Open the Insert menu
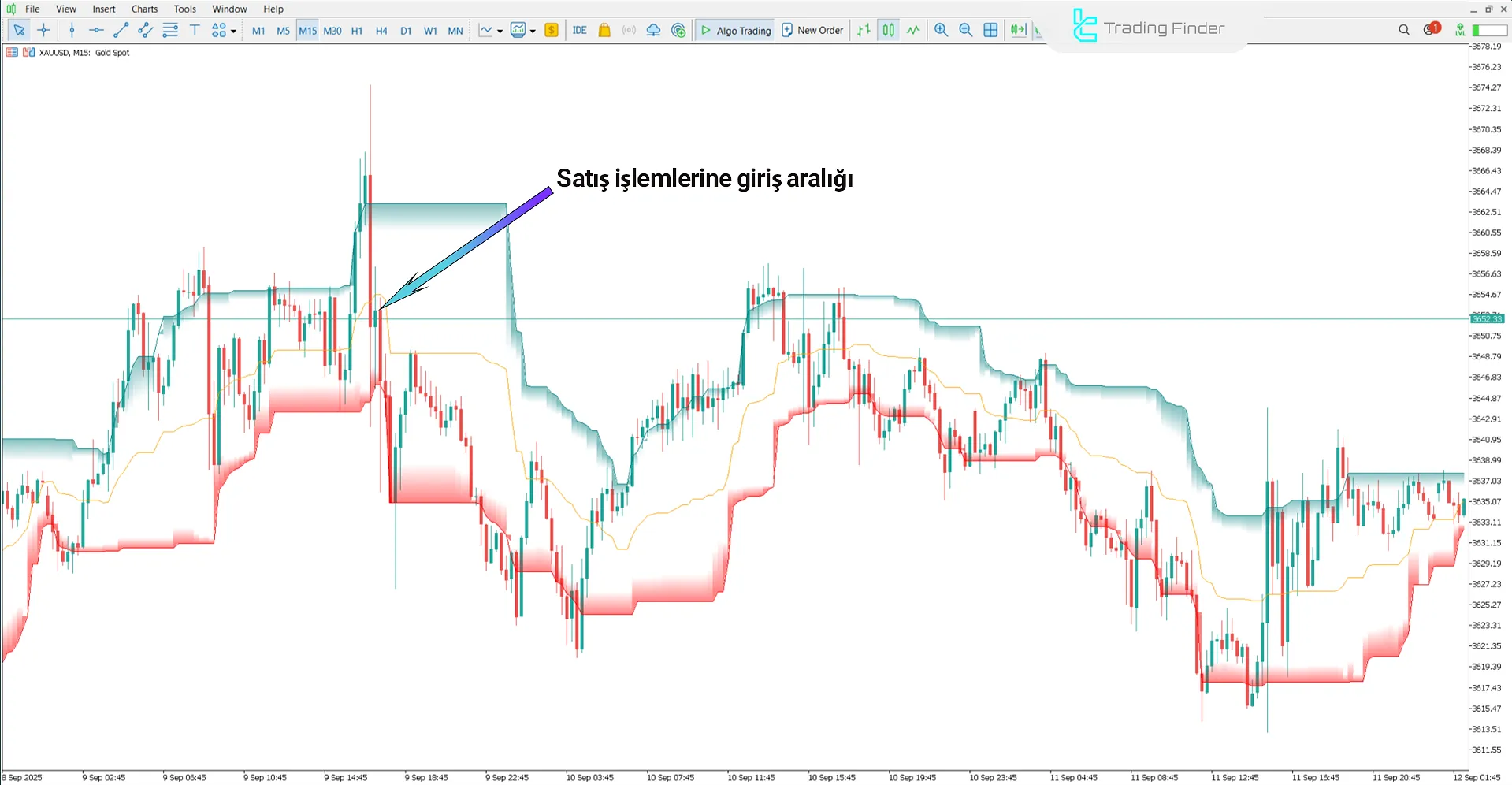The height and width of the screenshot is (785, 1512). coord(103,9)
